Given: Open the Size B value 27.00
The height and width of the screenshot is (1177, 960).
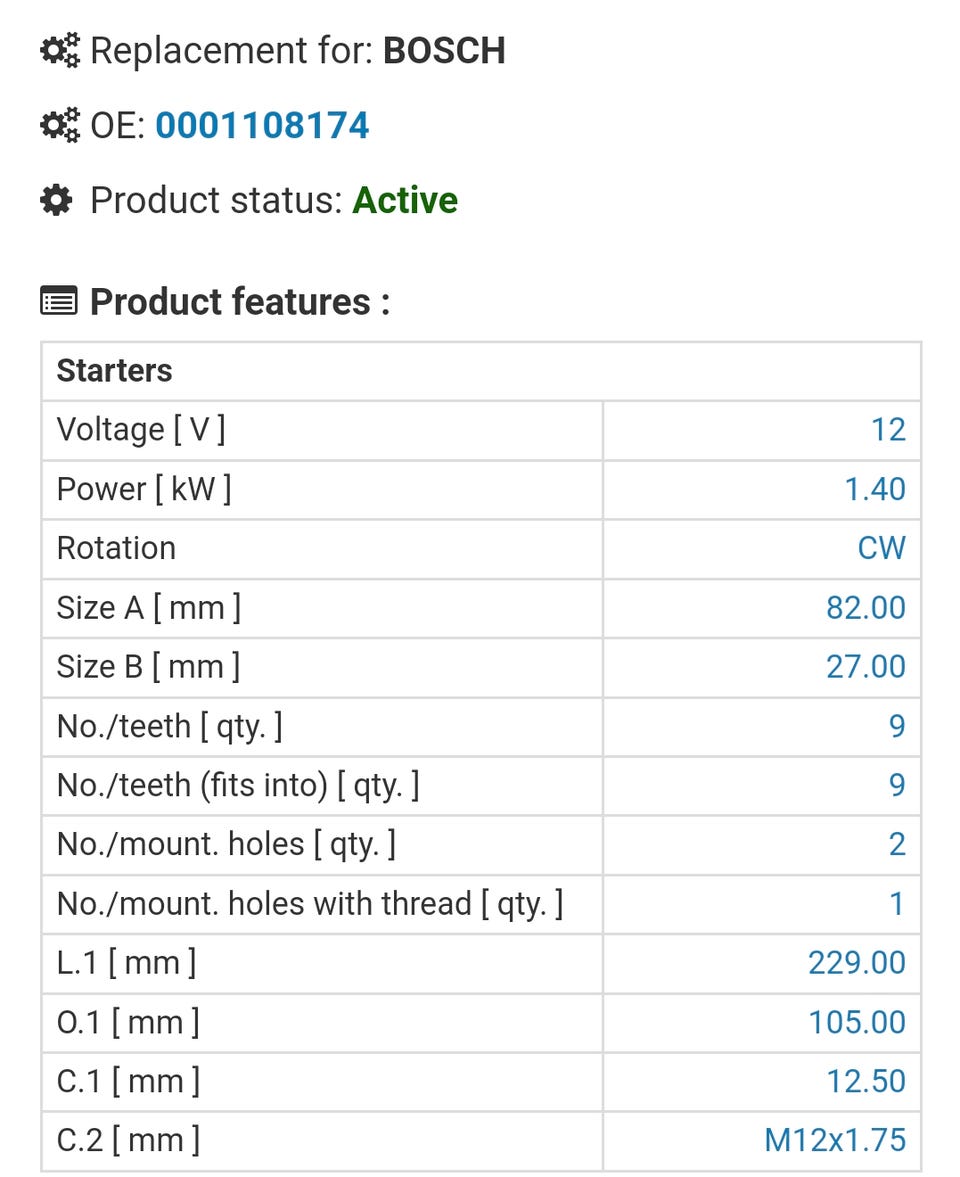Looking at the screenshot, I should (866, 667).
